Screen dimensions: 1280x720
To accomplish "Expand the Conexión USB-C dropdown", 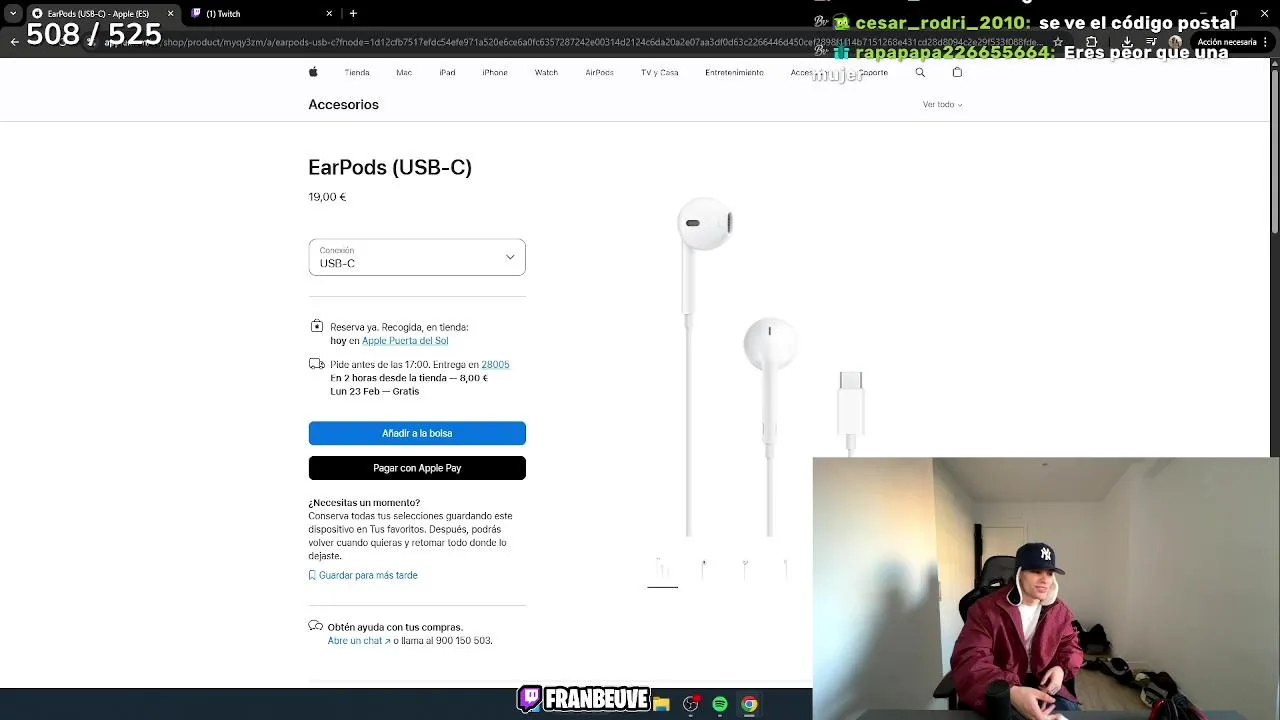I will pos(417,257).
